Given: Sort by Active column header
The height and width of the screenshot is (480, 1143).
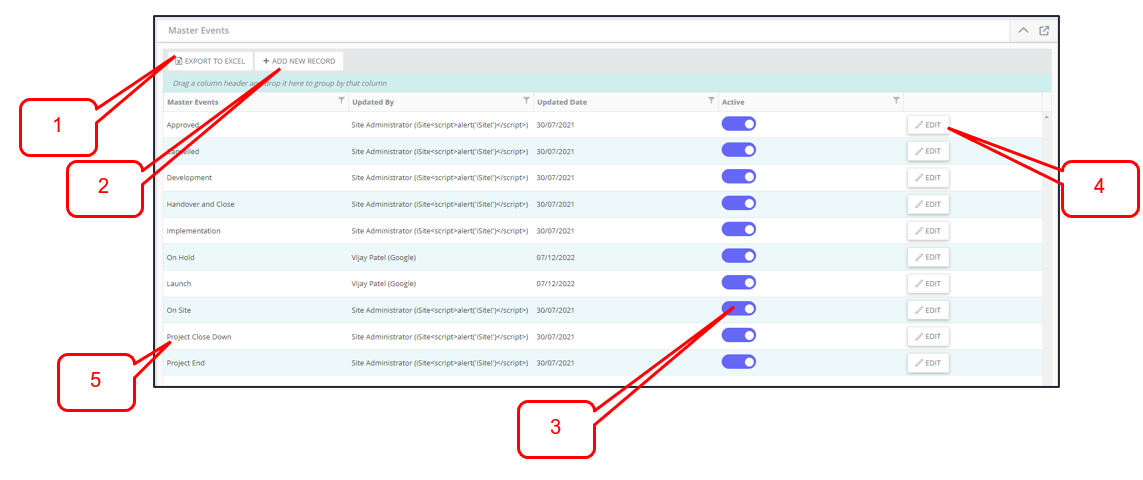Looking at the screenshot, I should click(x=733, y=102).
